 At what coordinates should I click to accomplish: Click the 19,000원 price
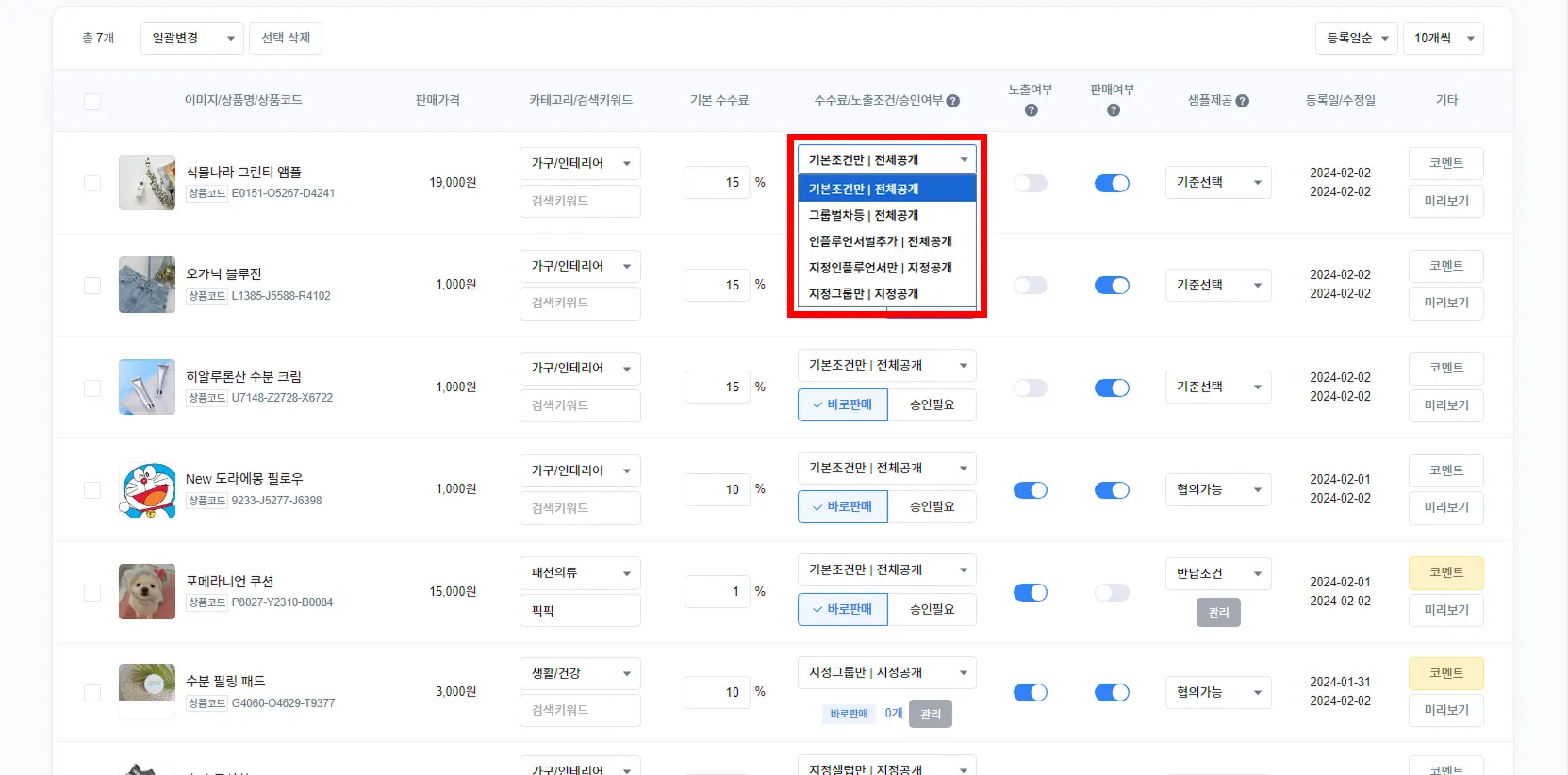coord(453,183)
